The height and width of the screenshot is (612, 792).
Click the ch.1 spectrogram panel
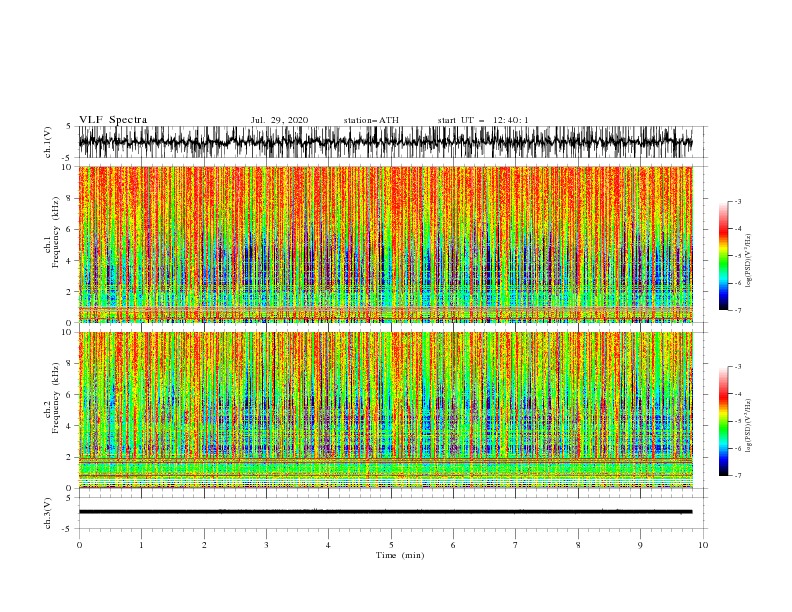pyautogui.click(x=386, y=244)
